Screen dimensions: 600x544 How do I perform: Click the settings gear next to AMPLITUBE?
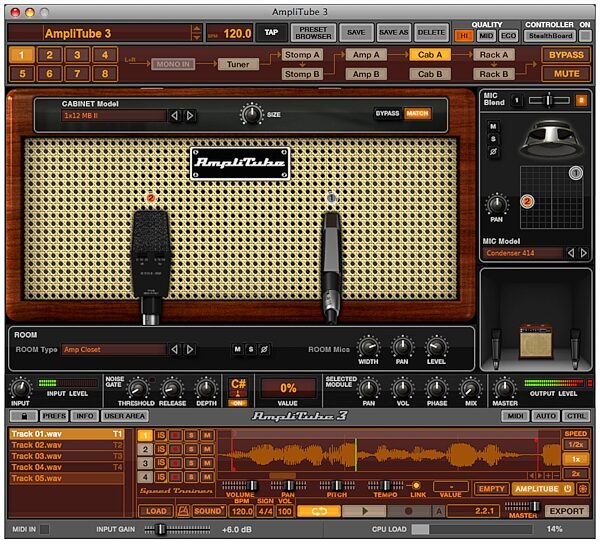click(x=583, y=489)
